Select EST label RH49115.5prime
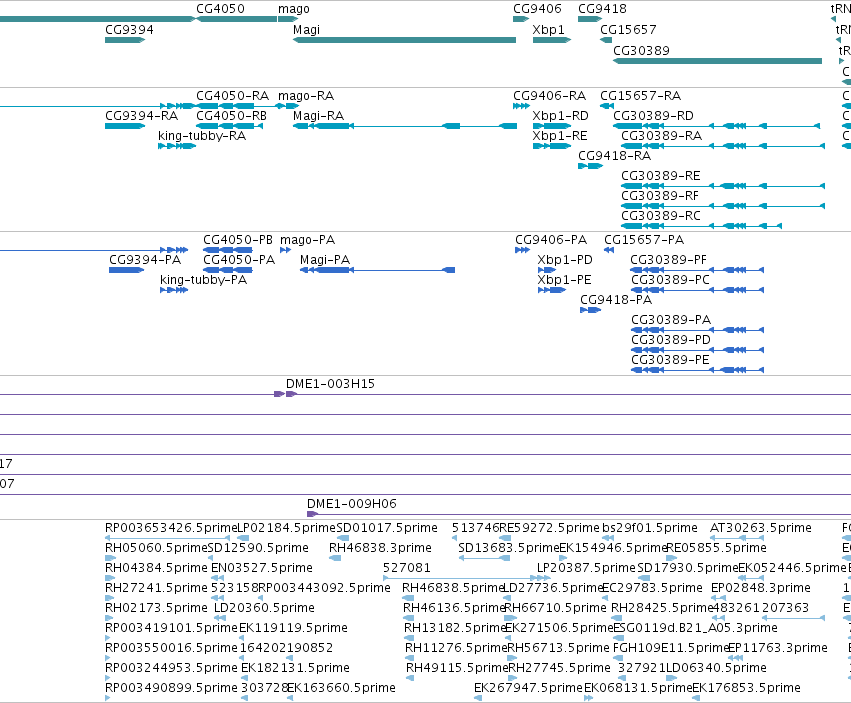 pyautogui.click(x=457, y=668)
